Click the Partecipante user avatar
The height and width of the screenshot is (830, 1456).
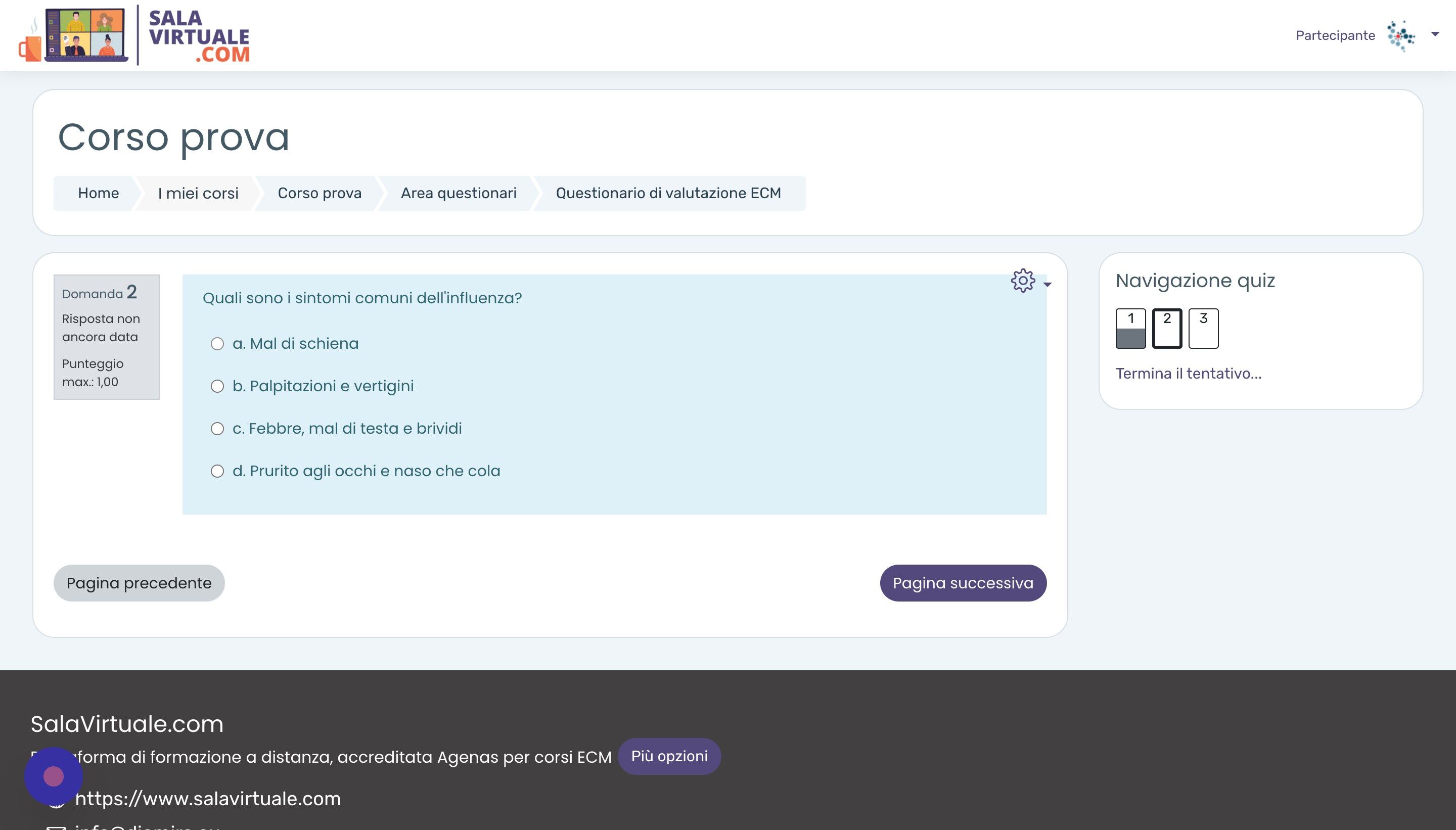1401,35
